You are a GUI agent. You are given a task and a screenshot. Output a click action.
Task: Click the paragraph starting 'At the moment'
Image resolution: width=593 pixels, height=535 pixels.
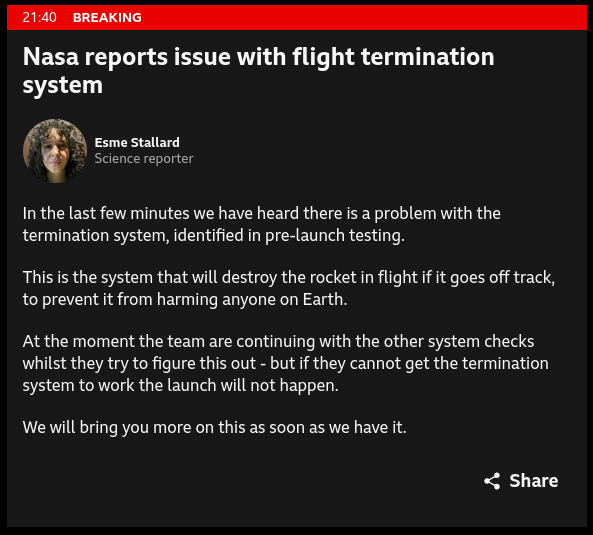tap(286, 363)
